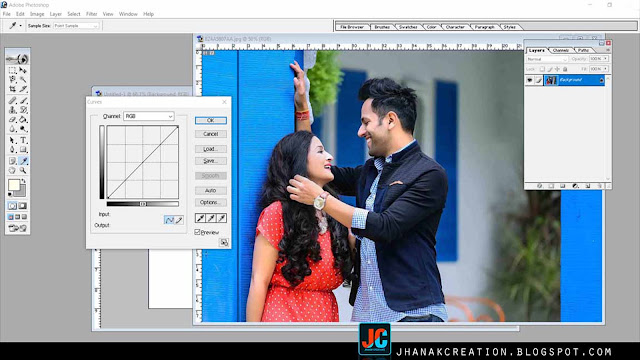Open the layer blend mode Normal dropdown
The height and width of the screenshot is (360, 640).
click(x=547, y=59)
